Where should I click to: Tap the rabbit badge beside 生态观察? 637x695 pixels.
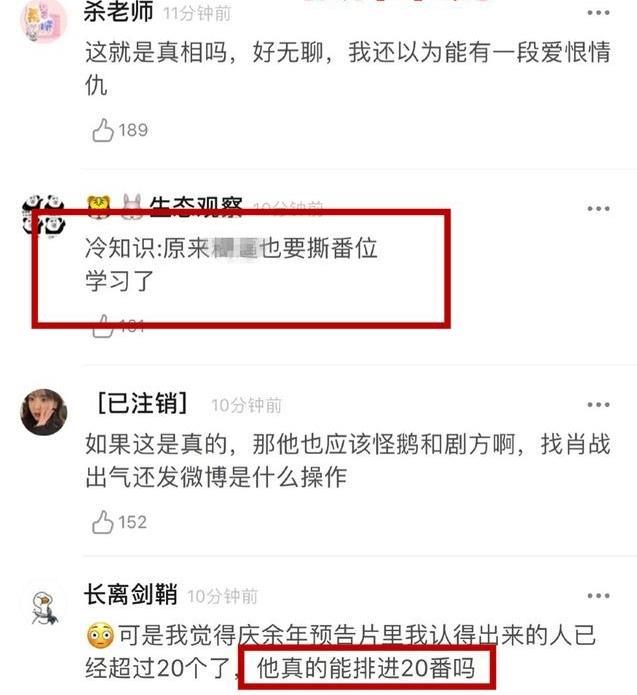pyautogui.click(x=131, y=206)
